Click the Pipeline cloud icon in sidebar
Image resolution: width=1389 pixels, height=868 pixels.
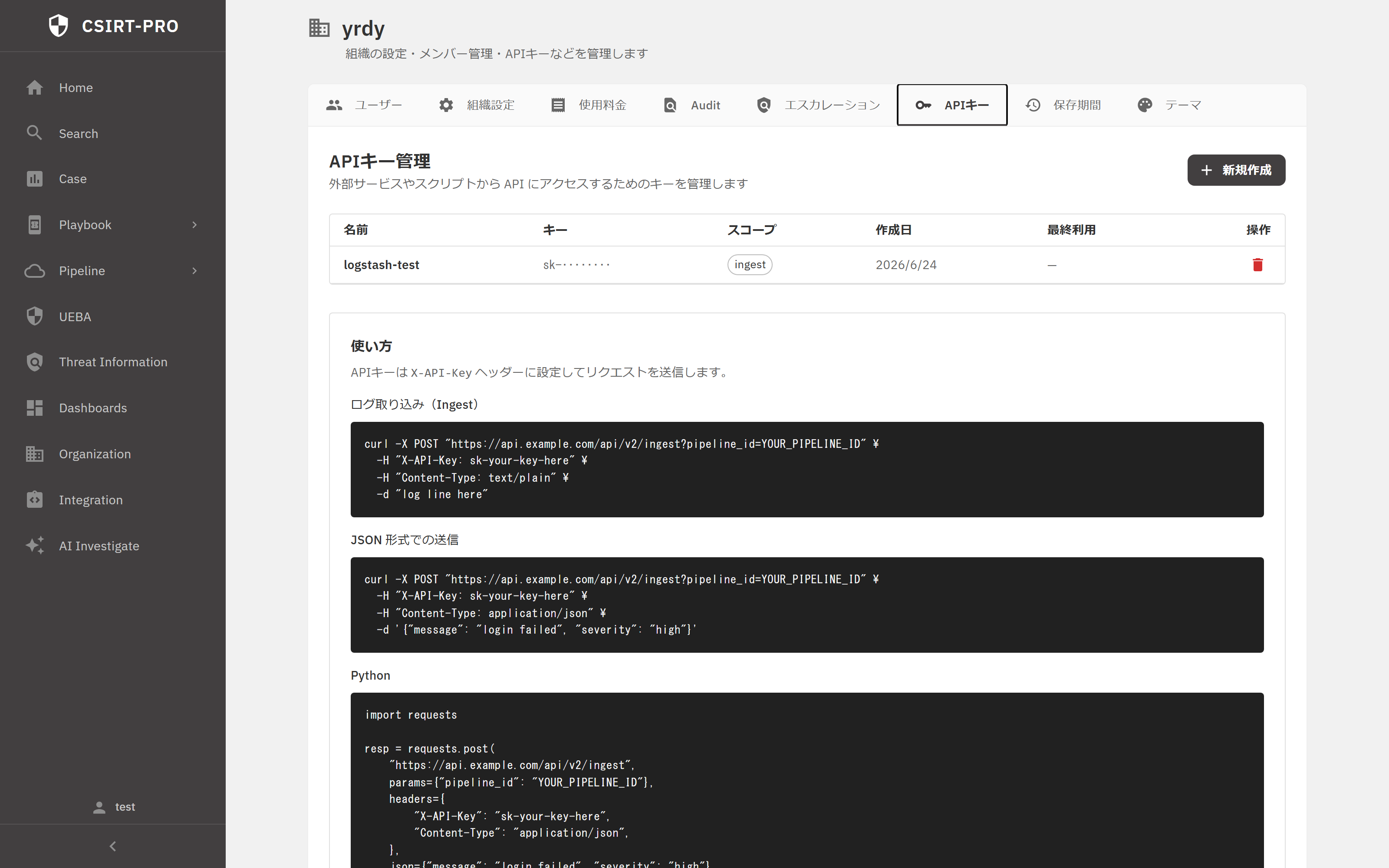point(34,270)
